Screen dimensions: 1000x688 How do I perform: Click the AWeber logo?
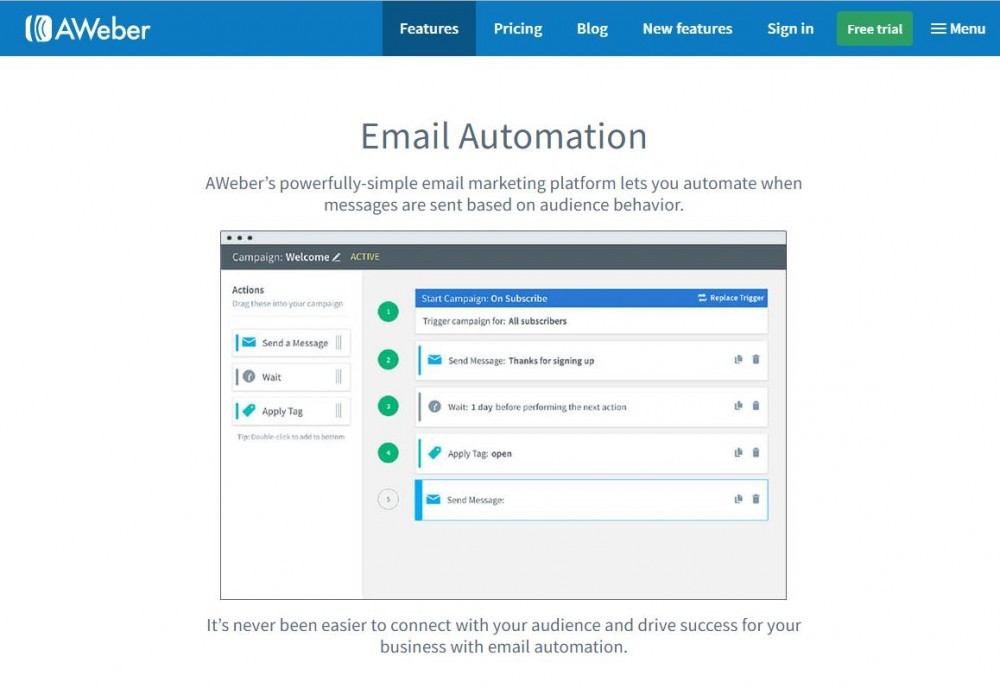pyautogui.click(x=87, y=29)
